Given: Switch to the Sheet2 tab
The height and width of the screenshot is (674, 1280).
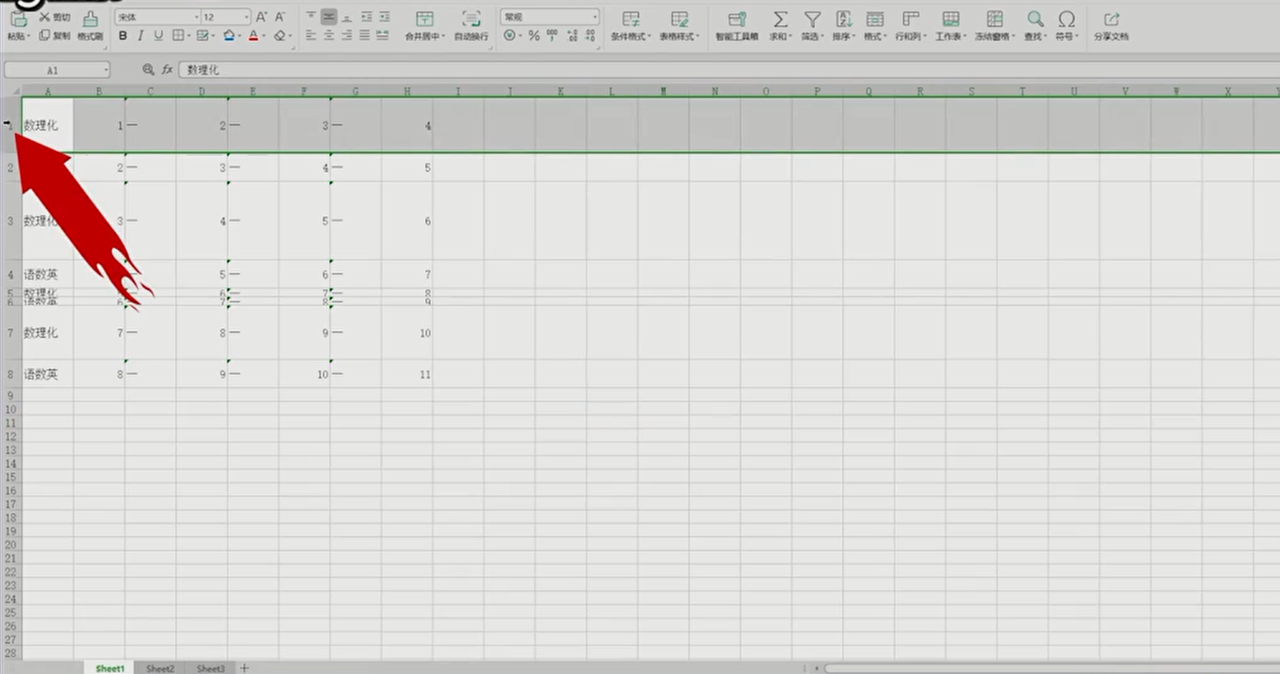Looking at the screenshot, I should click(160, 668).
